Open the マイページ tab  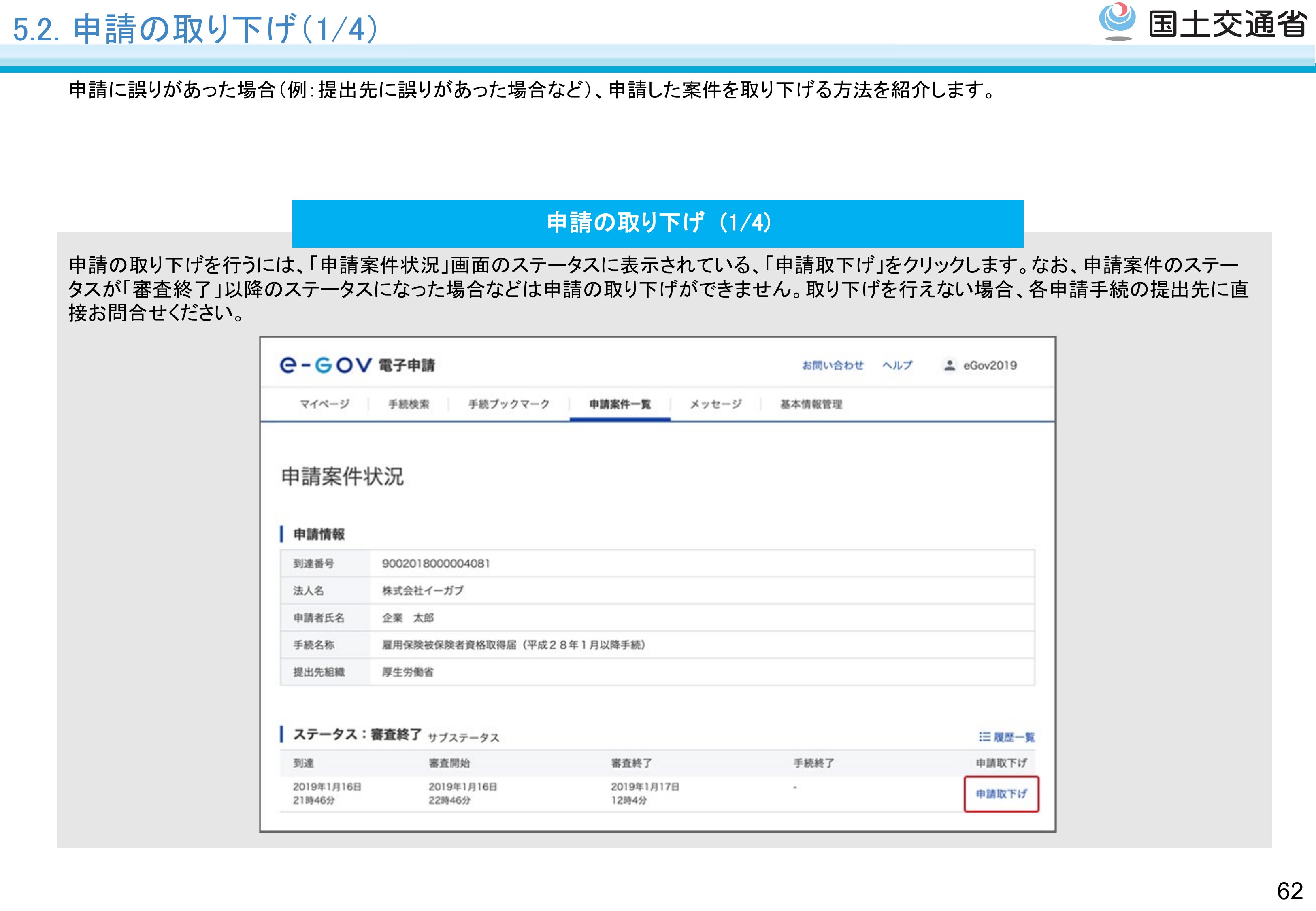point(325,404)
